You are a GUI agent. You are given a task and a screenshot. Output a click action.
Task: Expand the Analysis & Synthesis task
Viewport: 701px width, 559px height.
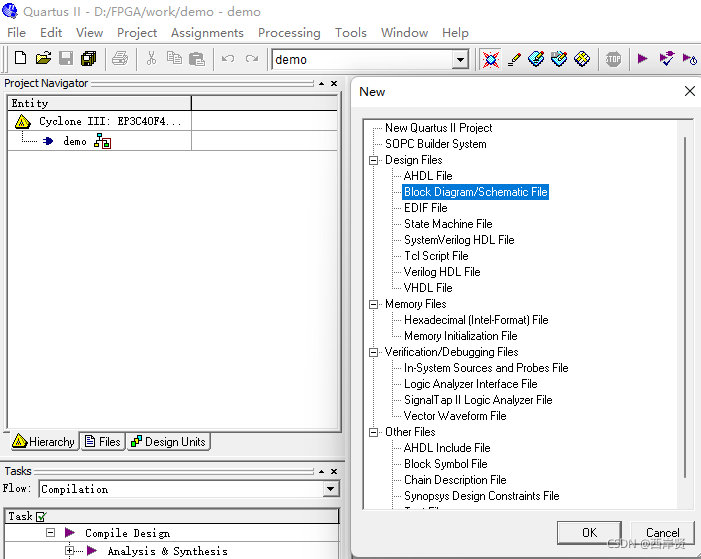[69, 551]
